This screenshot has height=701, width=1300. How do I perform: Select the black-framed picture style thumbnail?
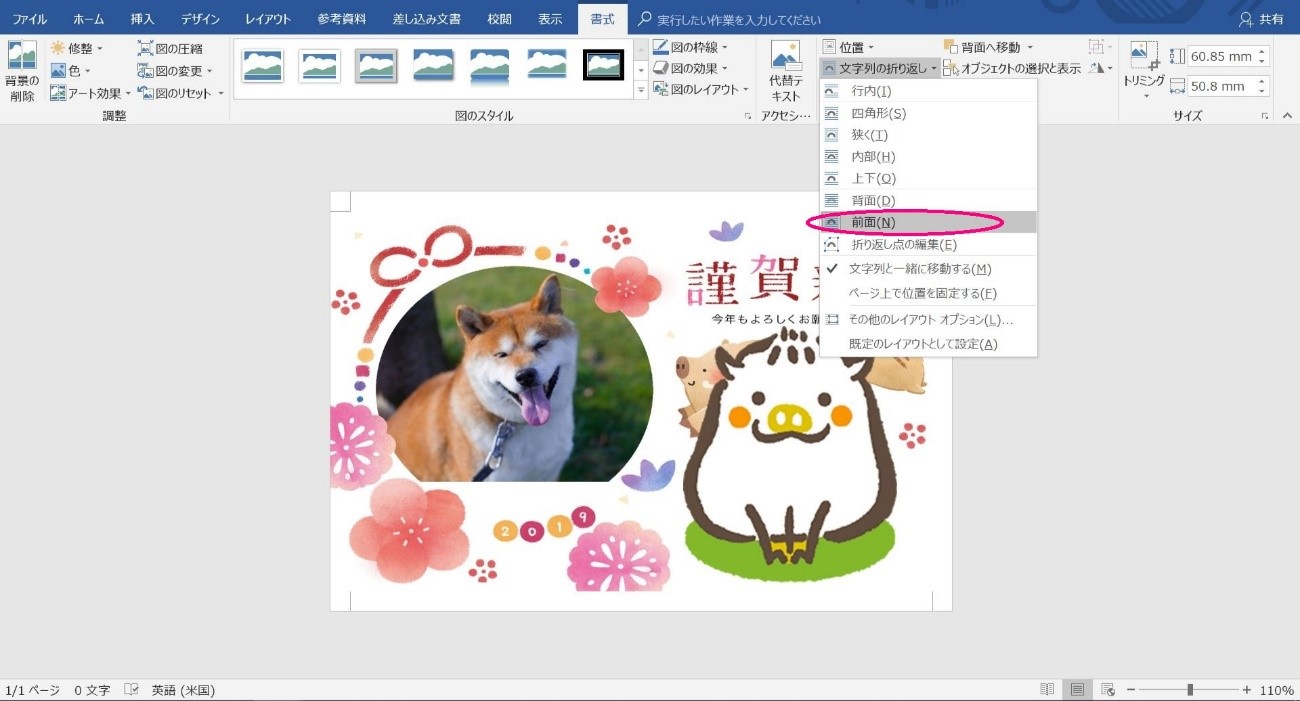[x=603, y=66]
